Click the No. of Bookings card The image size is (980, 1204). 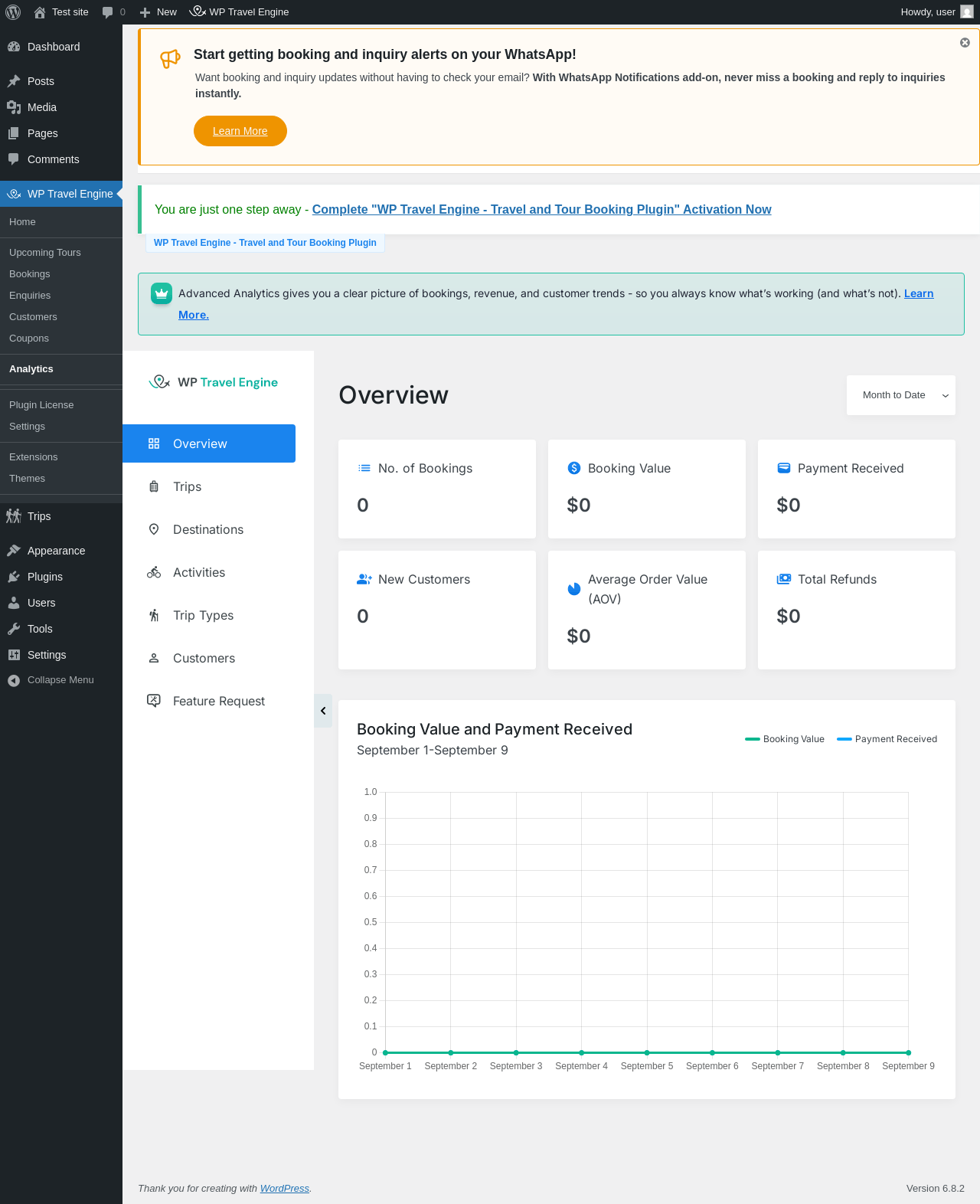click(x=437, y=489)
